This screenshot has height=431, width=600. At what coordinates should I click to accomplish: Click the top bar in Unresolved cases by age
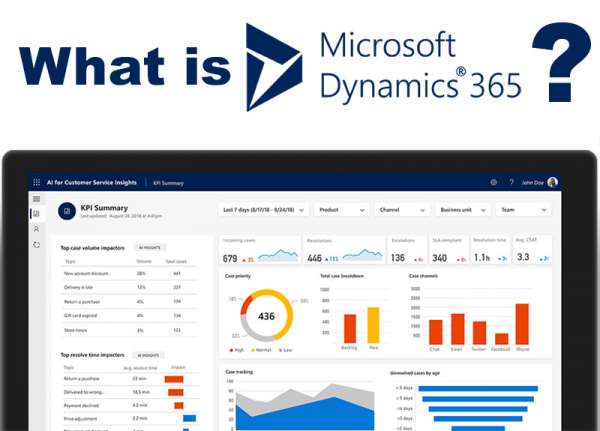478,389
